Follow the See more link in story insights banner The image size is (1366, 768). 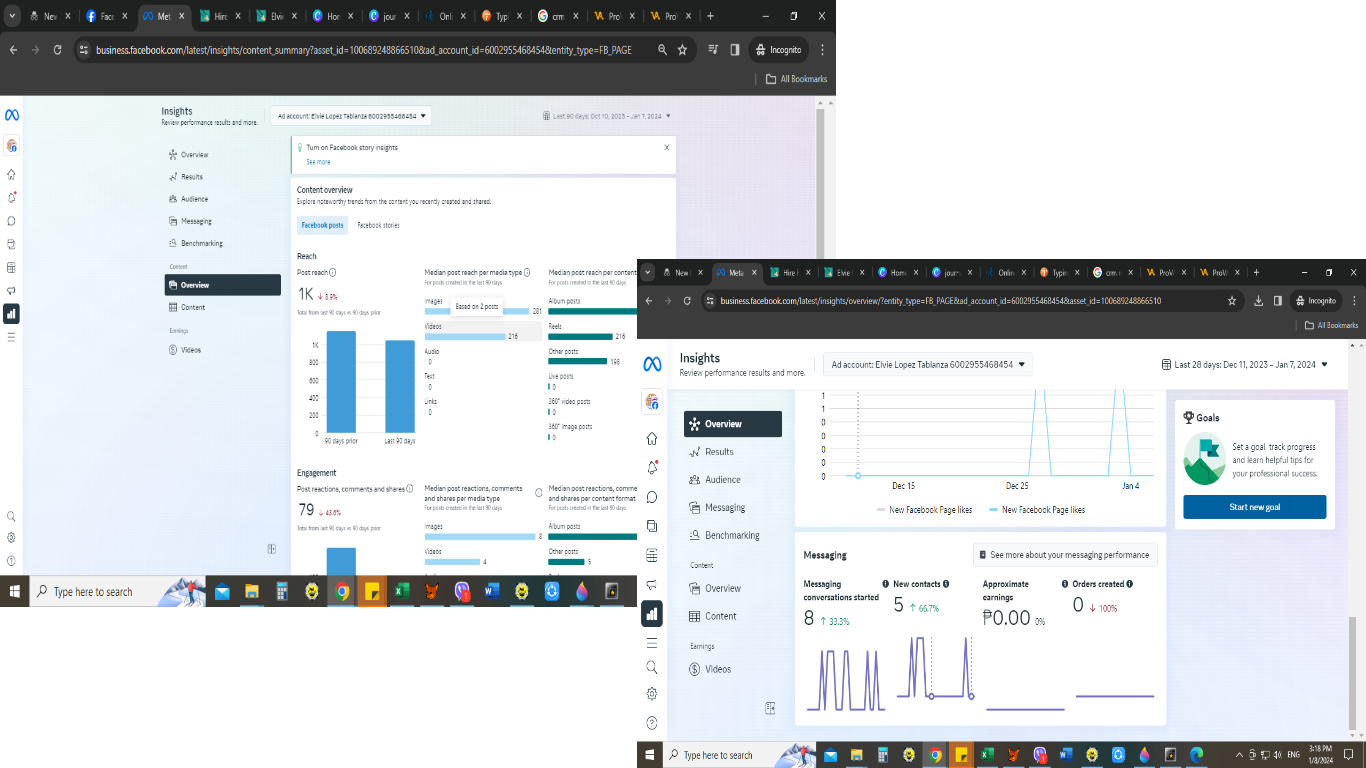(x=318, y=162)
